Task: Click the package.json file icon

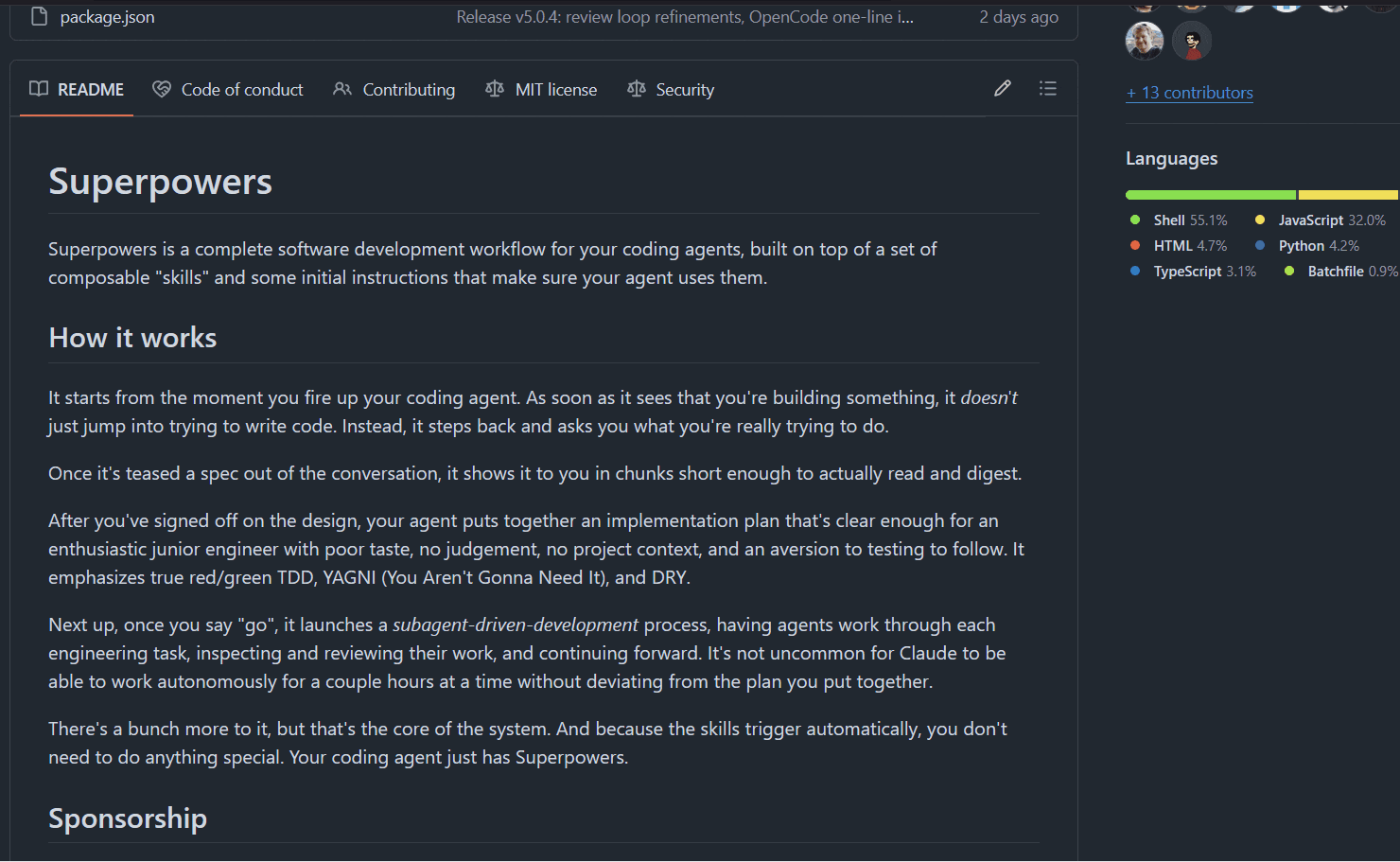Action: tap(39, 16)
